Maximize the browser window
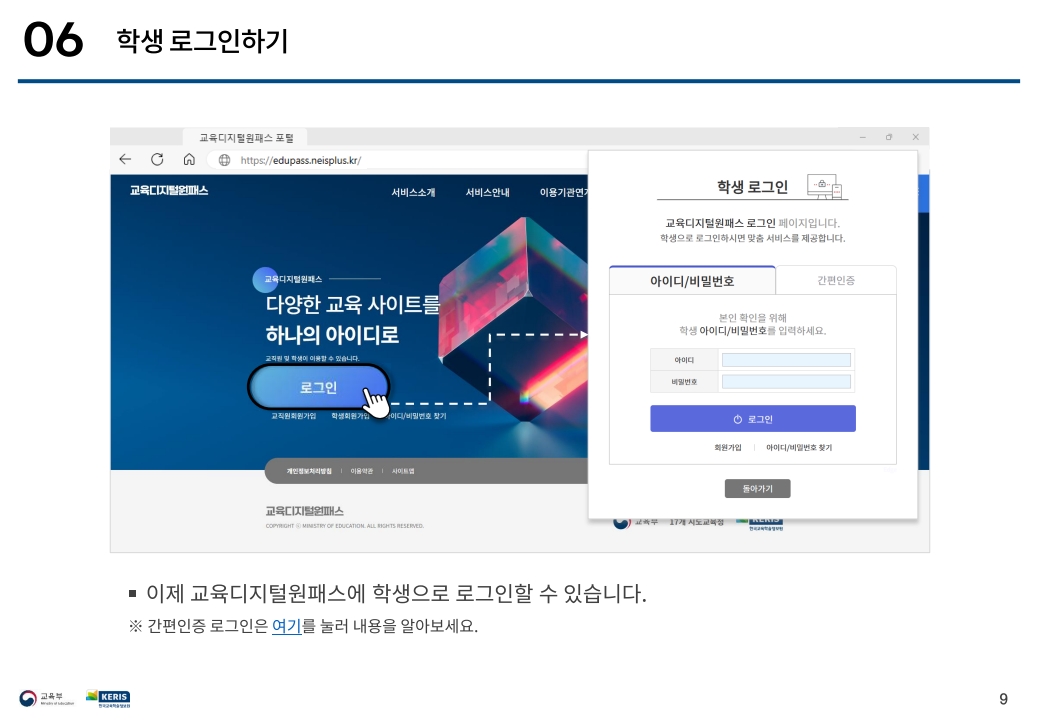The image size is (1040, 720). (889, 137)
